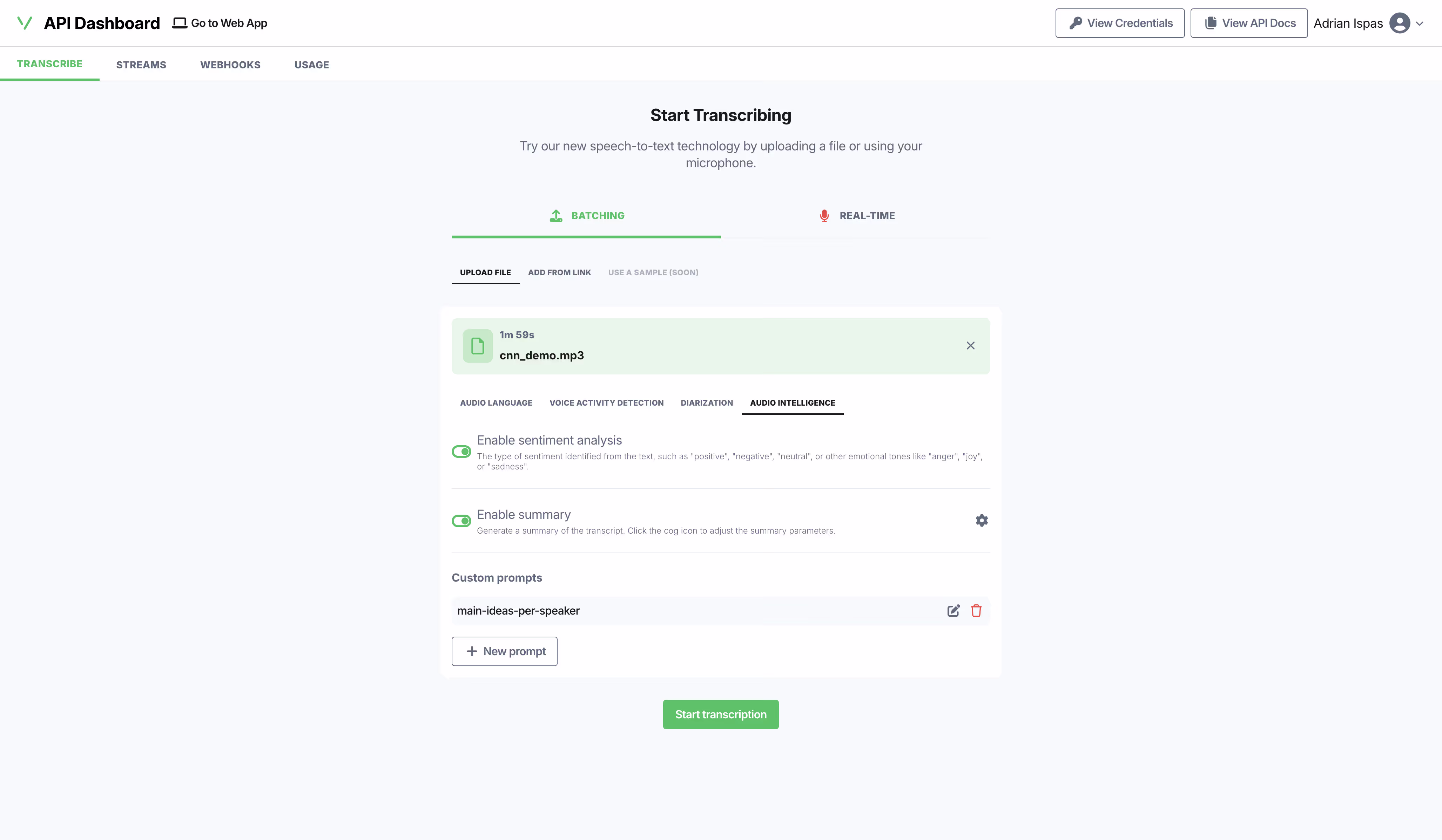Switch to the Diarization settings tab
This screenshot has width=1442, height=840.
tap(706, 403)
